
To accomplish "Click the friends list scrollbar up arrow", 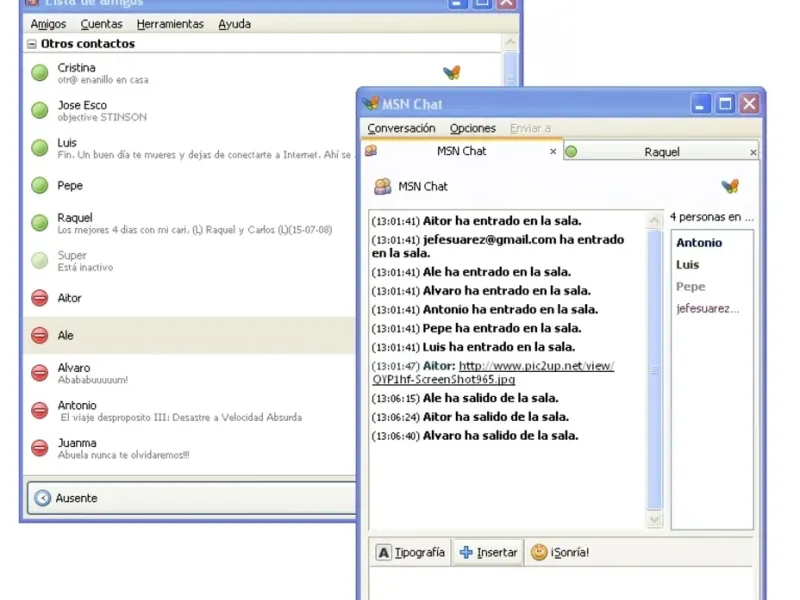I will 511,42.
